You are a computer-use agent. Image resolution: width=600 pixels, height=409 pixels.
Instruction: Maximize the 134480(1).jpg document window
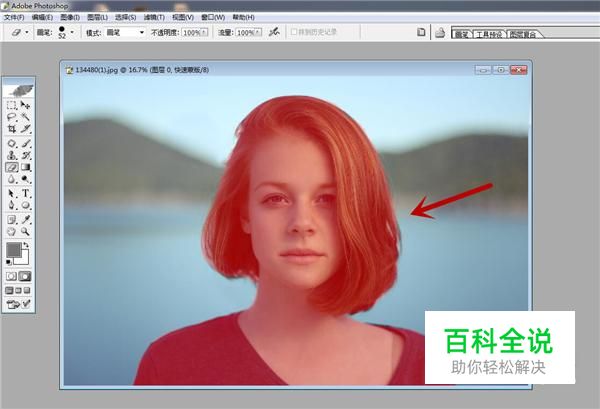[x=501, y=70]
